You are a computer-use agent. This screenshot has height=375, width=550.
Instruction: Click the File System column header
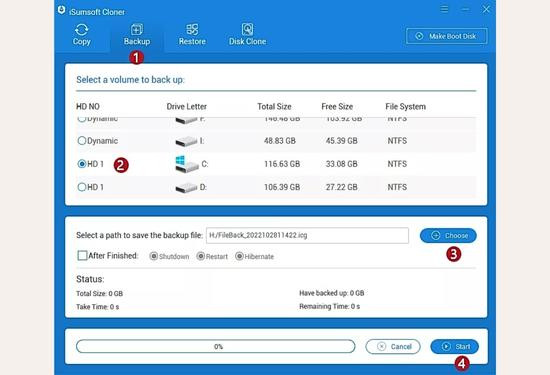coord(405,106)
